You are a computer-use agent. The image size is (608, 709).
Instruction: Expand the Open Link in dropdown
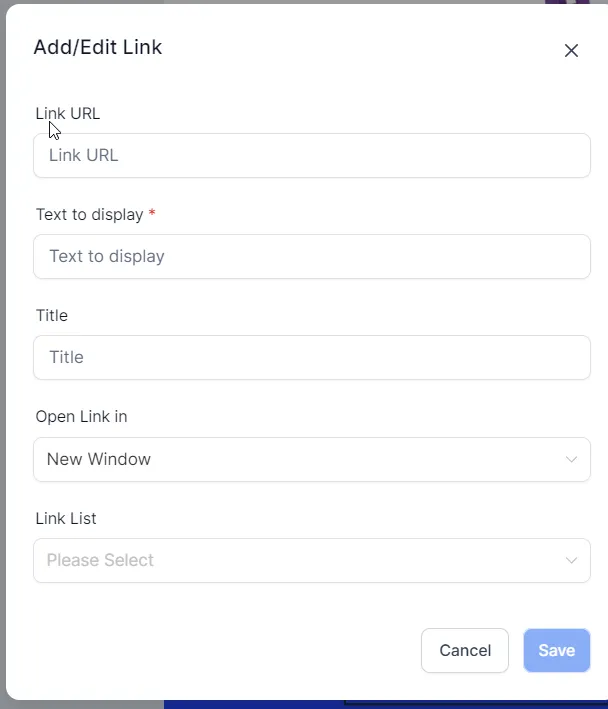point(311,460)
